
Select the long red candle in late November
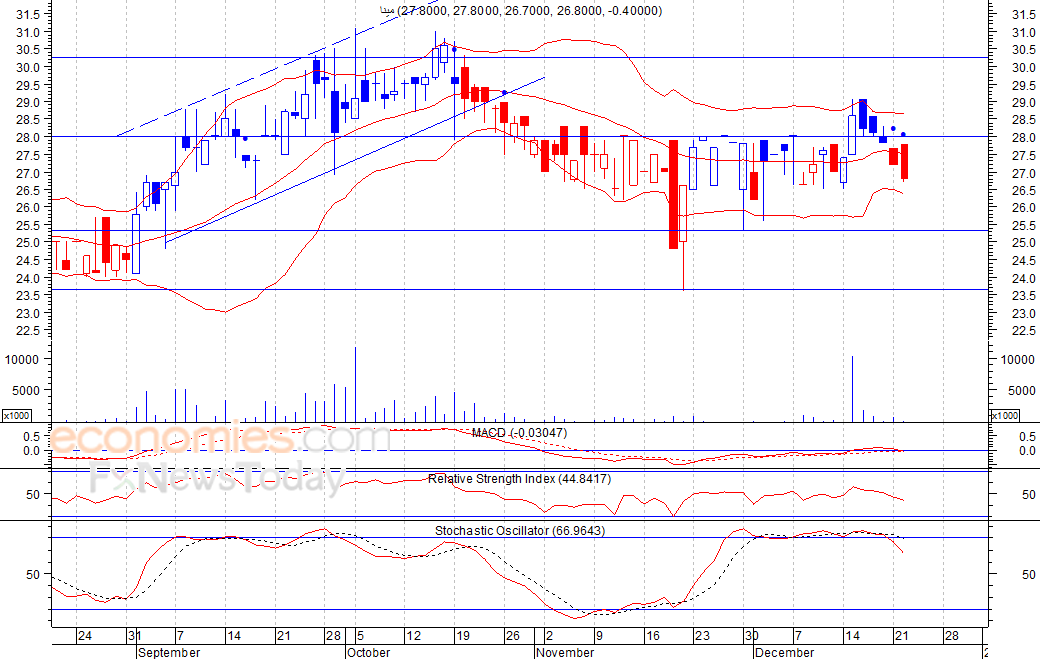coord(674,194)
